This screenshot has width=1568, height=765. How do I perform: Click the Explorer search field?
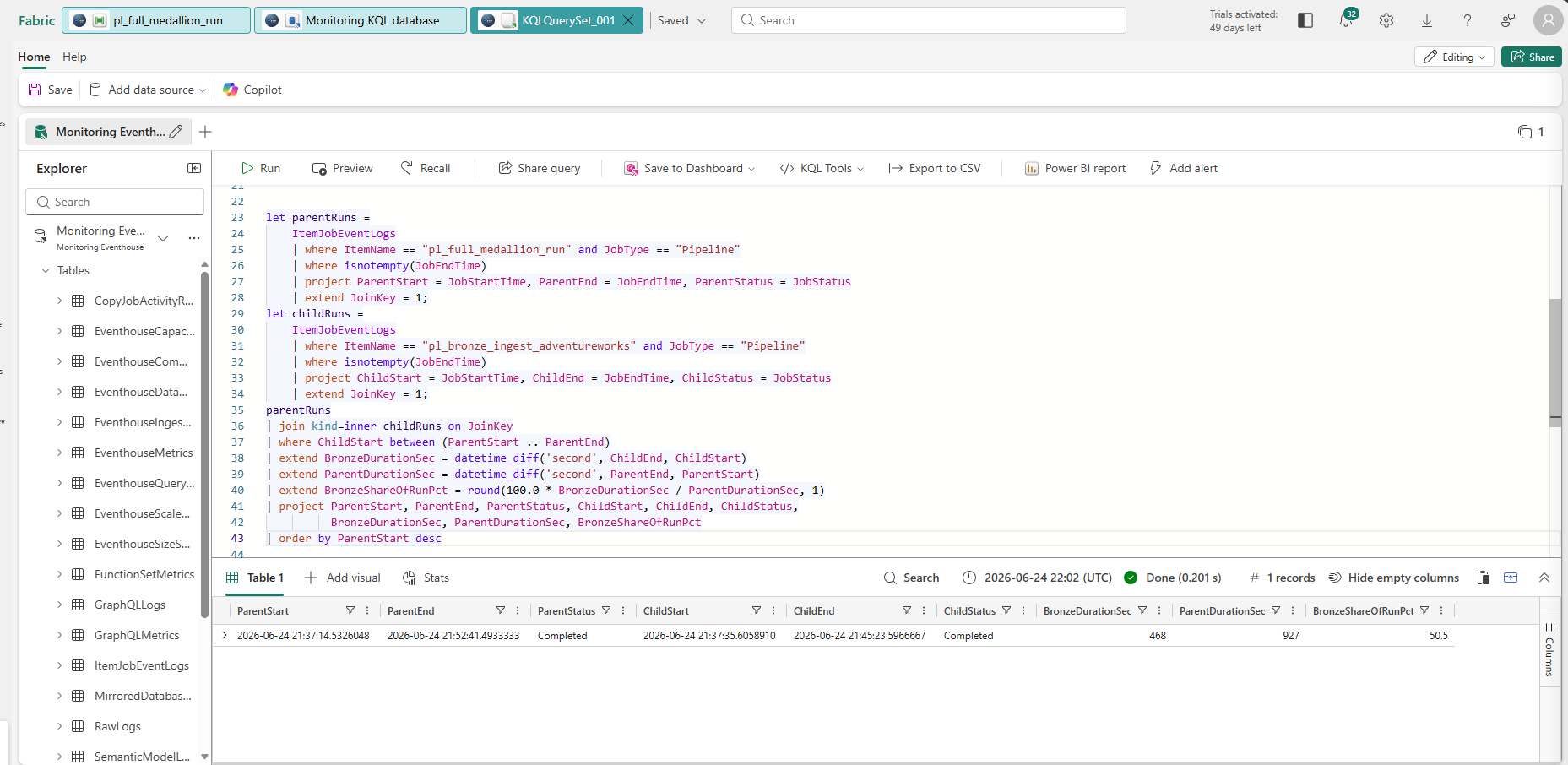(115, 202)
